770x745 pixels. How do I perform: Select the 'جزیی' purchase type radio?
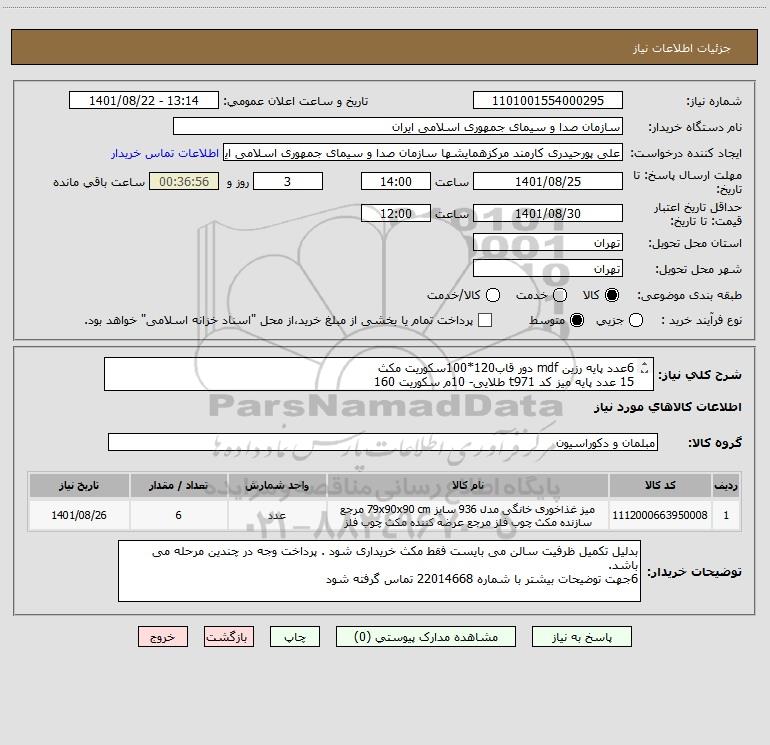(x=636, y=320)
